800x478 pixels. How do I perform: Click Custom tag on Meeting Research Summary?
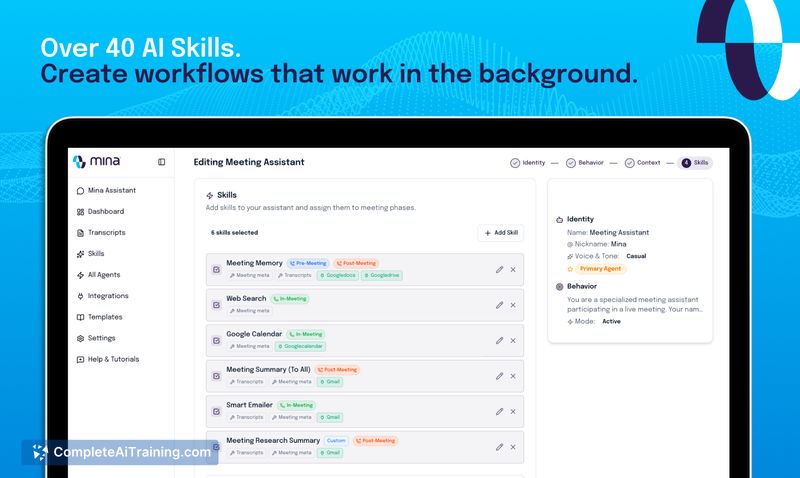point(336,441)
